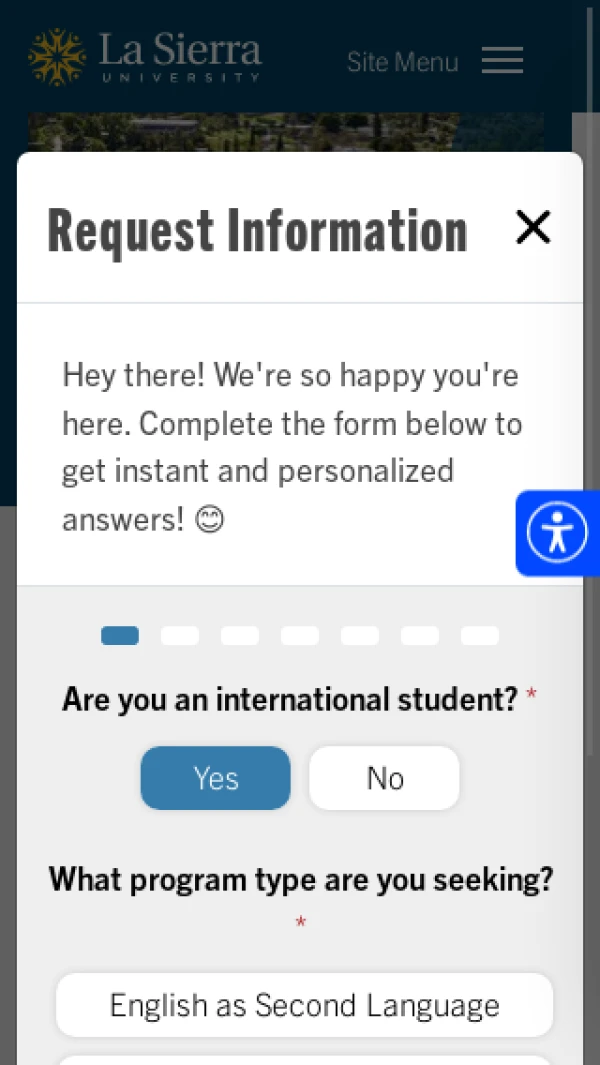Screen dimensions: 600x1065
Task: Open the Site Menu
Action: (403, 61)
